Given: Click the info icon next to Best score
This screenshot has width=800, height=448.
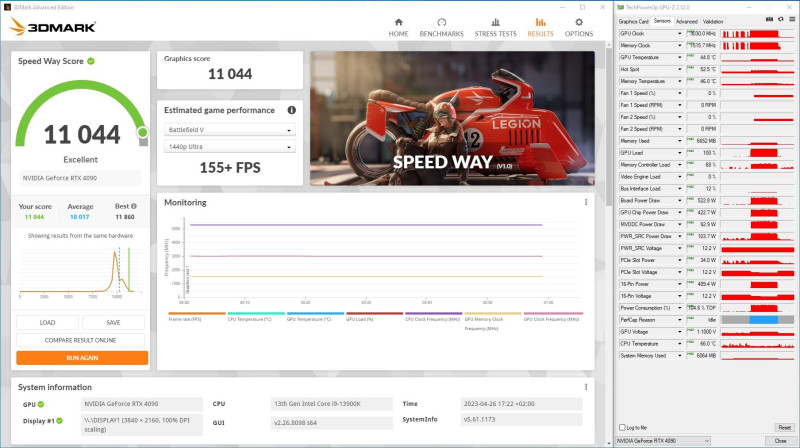Looking at the screenshot, I should pos(134,206).
